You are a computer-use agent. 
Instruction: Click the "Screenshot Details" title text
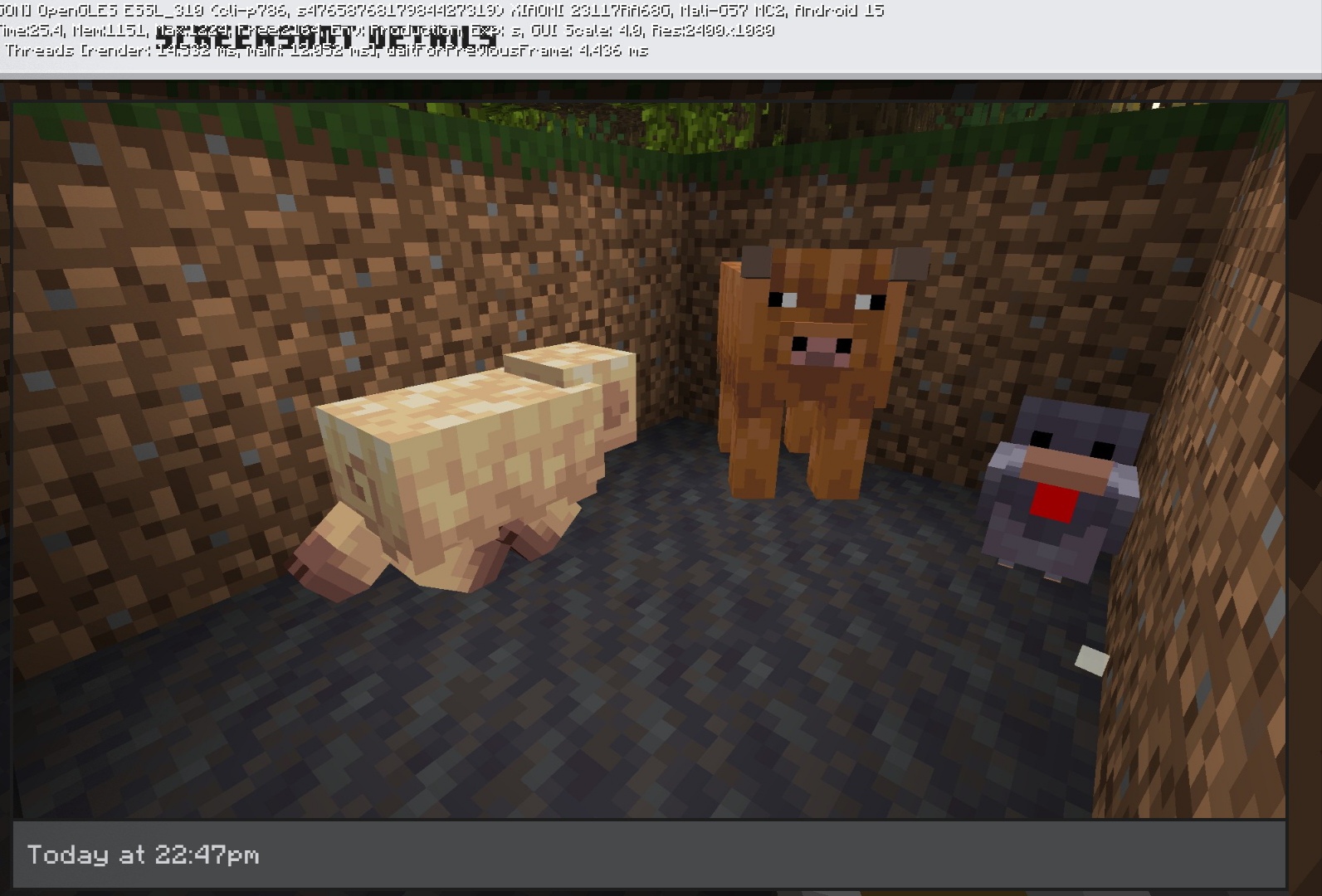click(x=327, y=37)
